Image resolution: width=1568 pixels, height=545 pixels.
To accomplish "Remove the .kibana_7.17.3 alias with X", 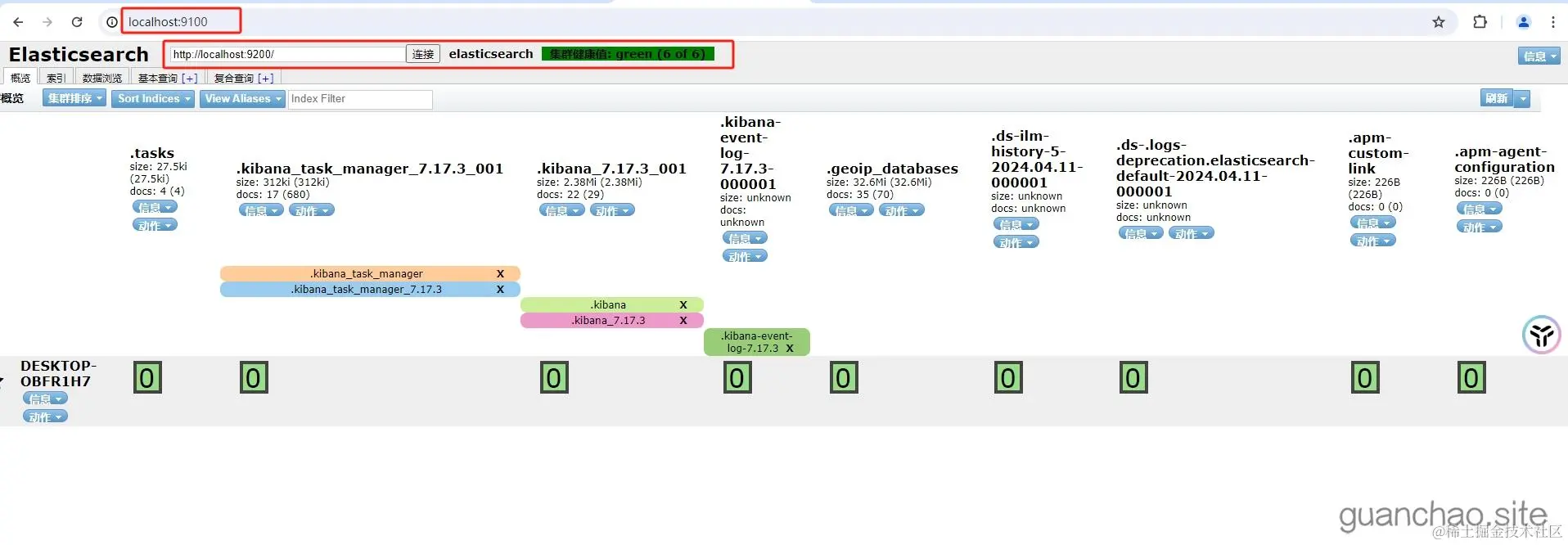I will [683, 320].
